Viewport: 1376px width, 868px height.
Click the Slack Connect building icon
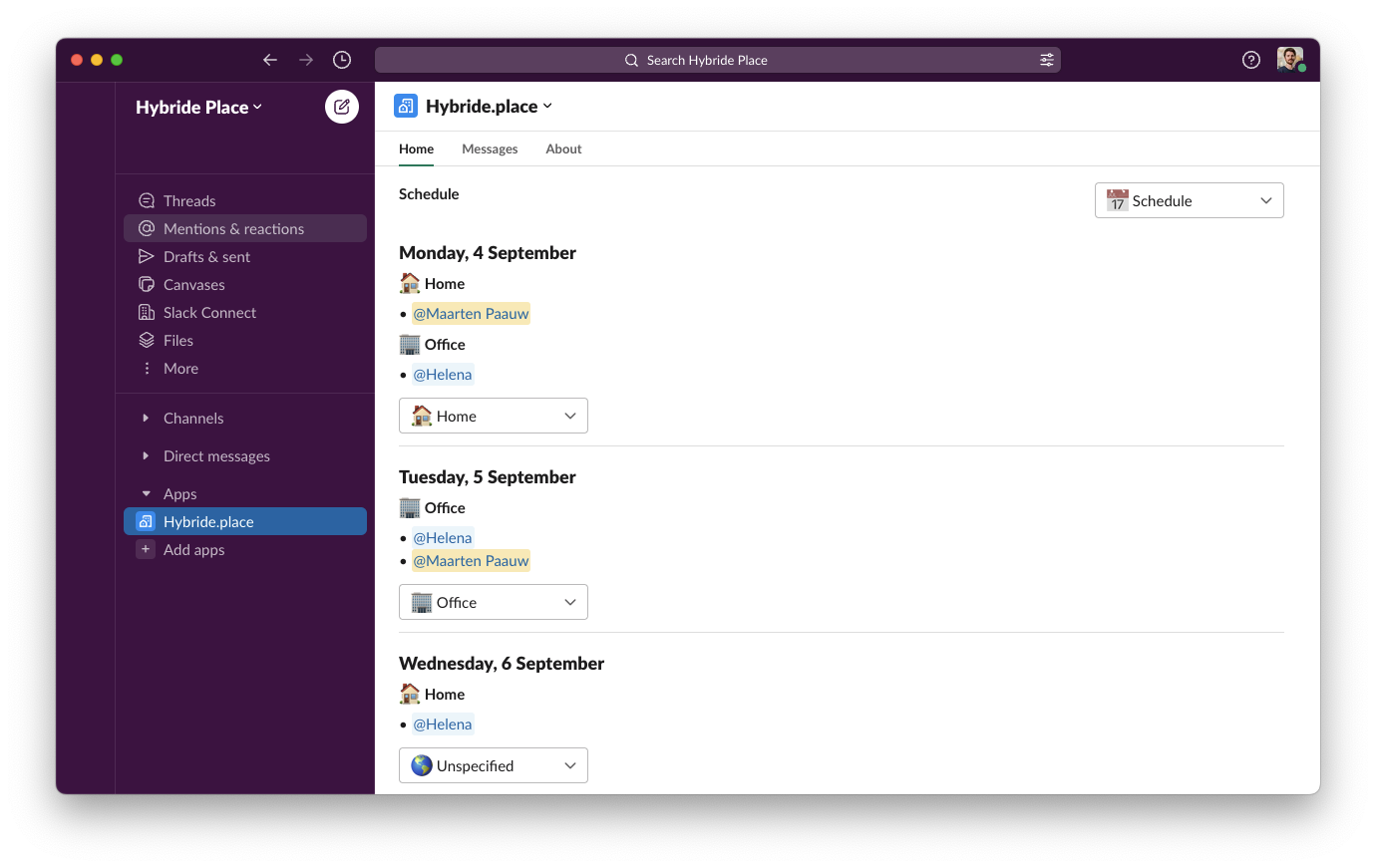[147, 312]
